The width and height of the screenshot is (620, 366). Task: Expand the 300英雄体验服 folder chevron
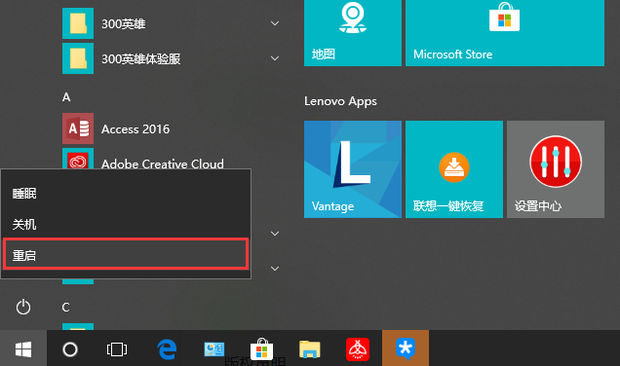tap(275, 58)
